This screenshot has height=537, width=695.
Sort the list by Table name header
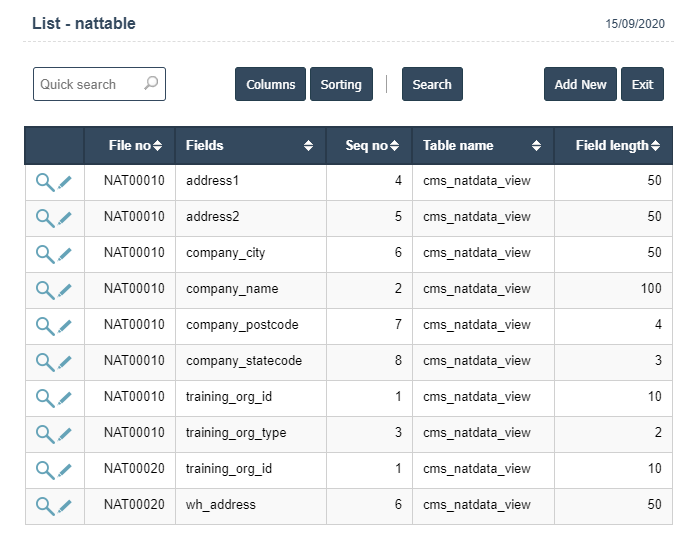(x=482, y=145)
